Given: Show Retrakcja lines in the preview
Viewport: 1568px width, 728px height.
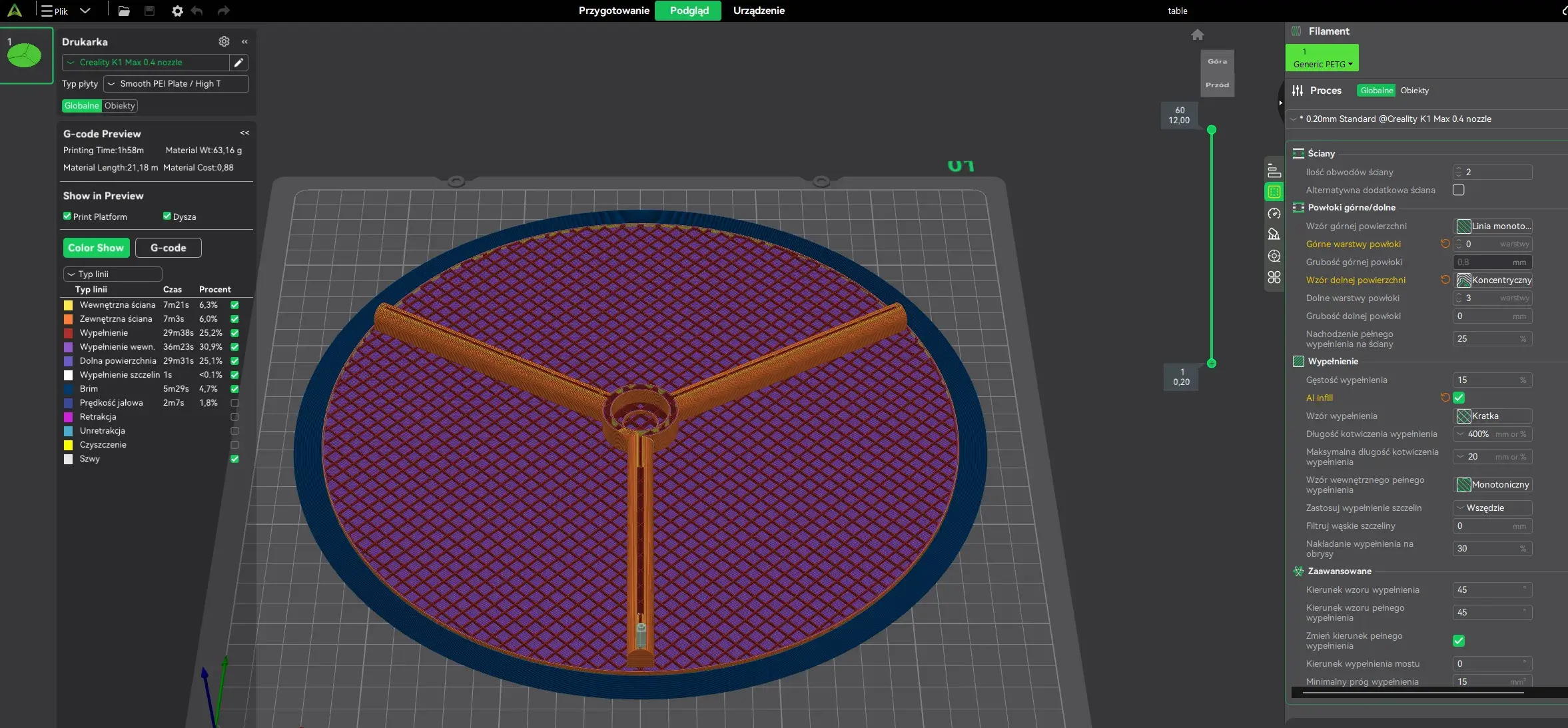Looking at the screenshot, I should click(234, 417).
